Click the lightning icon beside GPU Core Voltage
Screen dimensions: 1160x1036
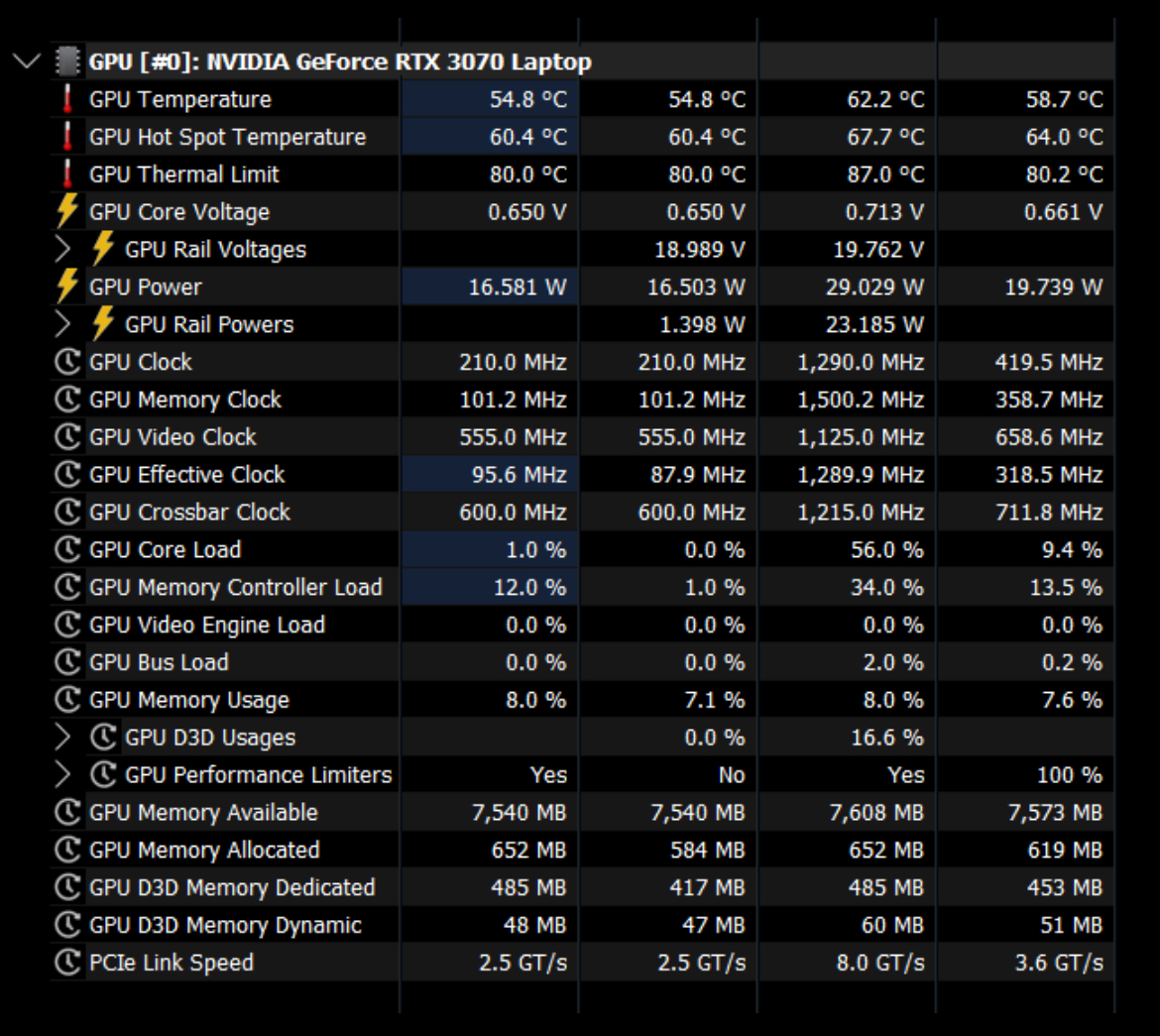(x=67, y=211)
